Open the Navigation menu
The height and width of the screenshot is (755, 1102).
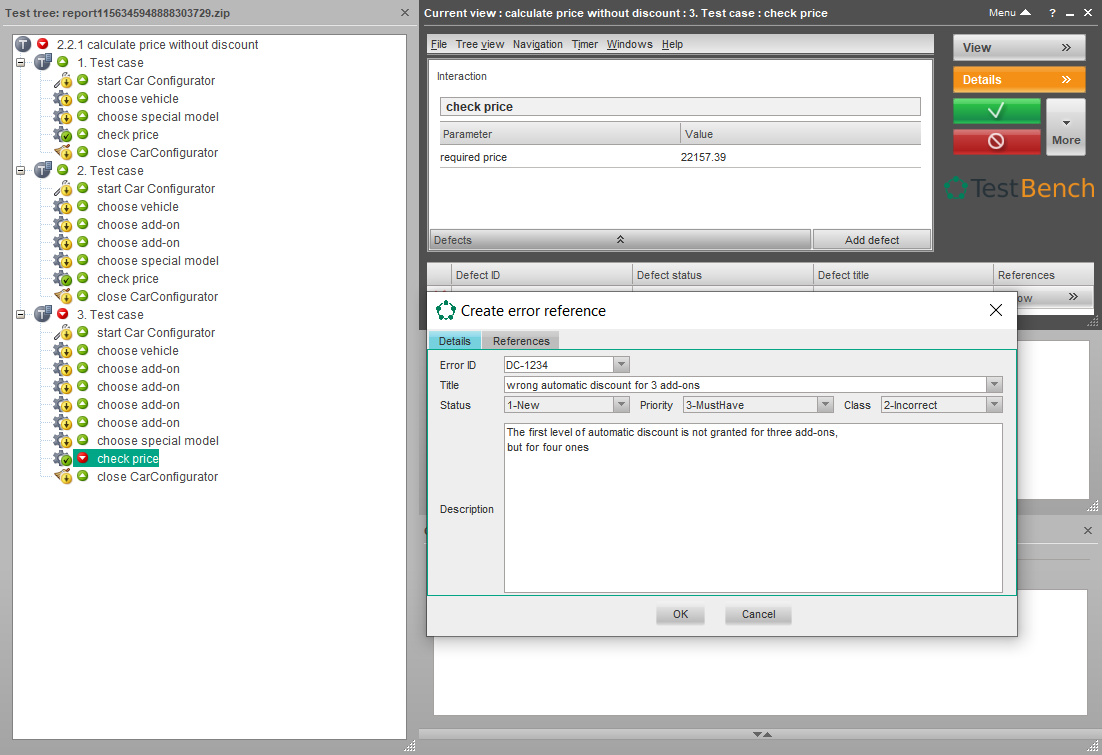coord(538,44)
